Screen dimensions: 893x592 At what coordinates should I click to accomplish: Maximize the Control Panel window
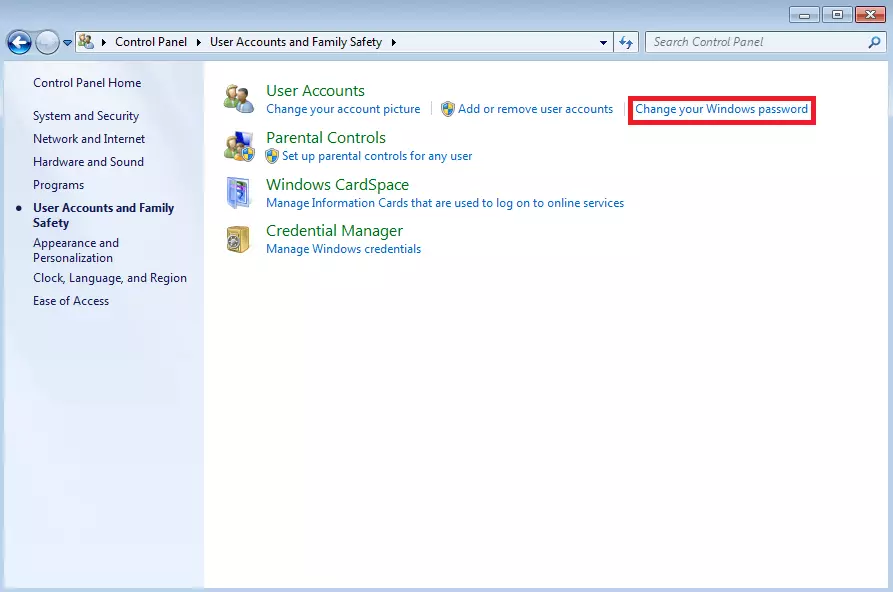click(837, 15)
